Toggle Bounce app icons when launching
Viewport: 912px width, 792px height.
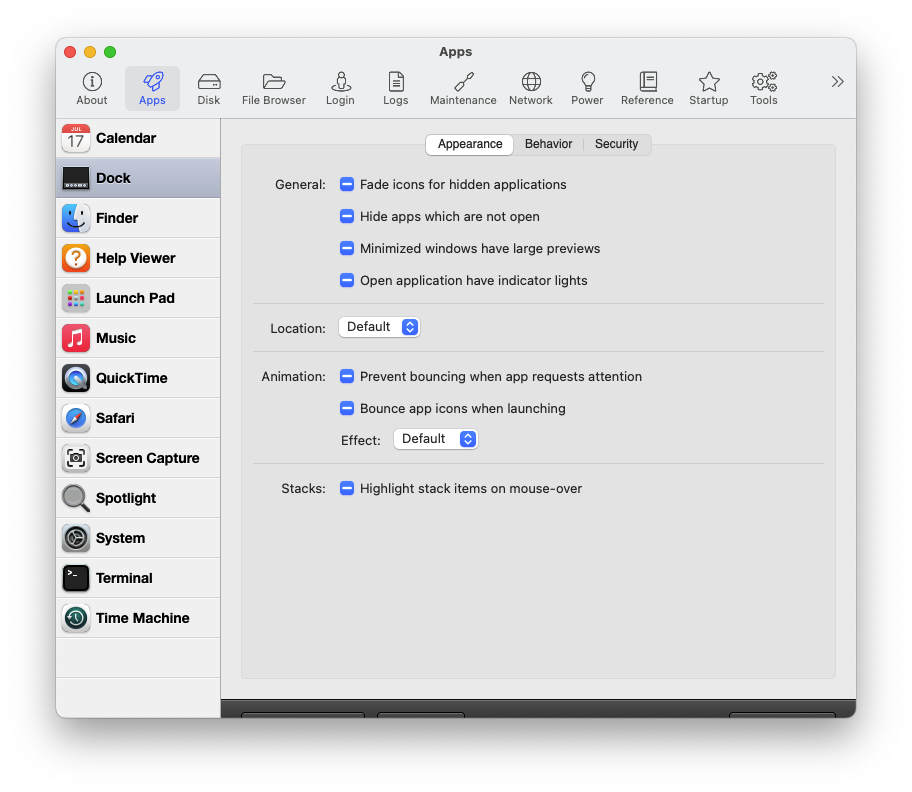tap(347, 408)
